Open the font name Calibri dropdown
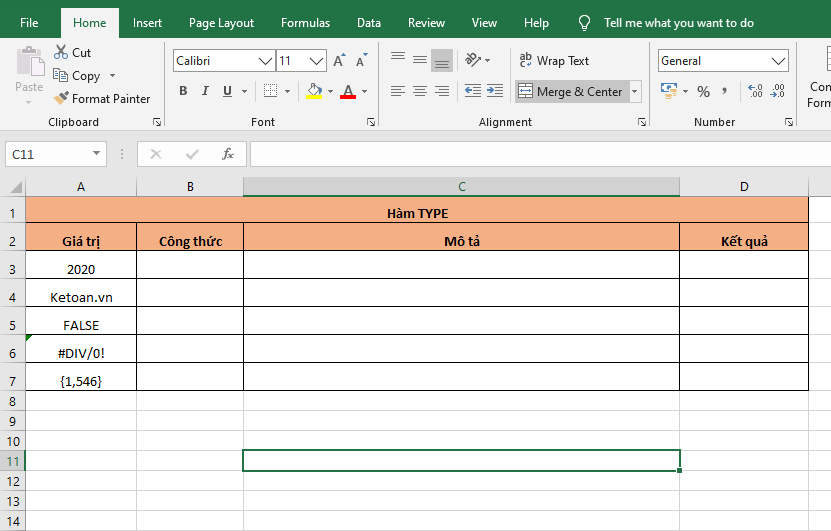The height and width of the screenshot is (531, 831). pyautogui.click(x=266, y=61)
